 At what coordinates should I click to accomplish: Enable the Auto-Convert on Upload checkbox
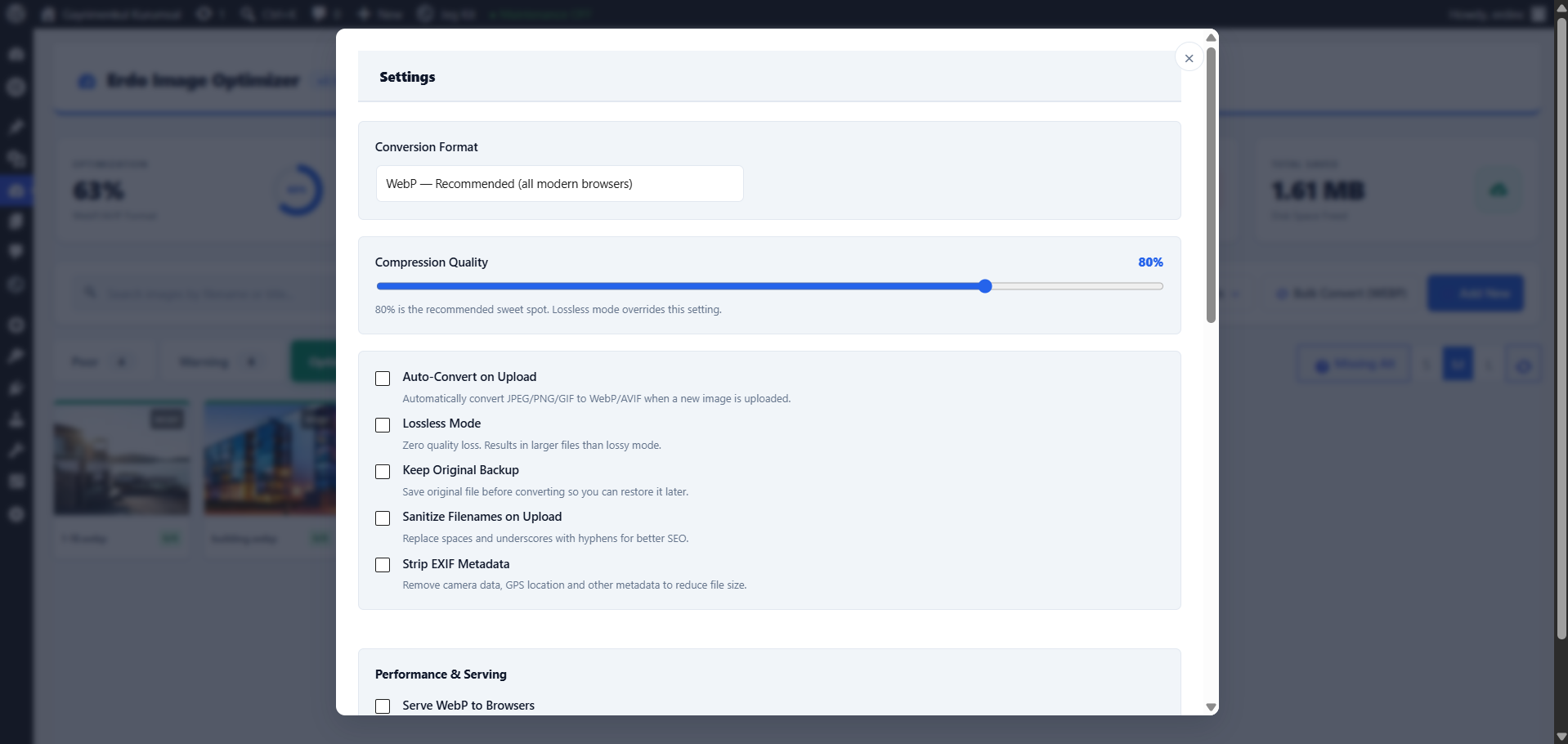pos(383,379)
